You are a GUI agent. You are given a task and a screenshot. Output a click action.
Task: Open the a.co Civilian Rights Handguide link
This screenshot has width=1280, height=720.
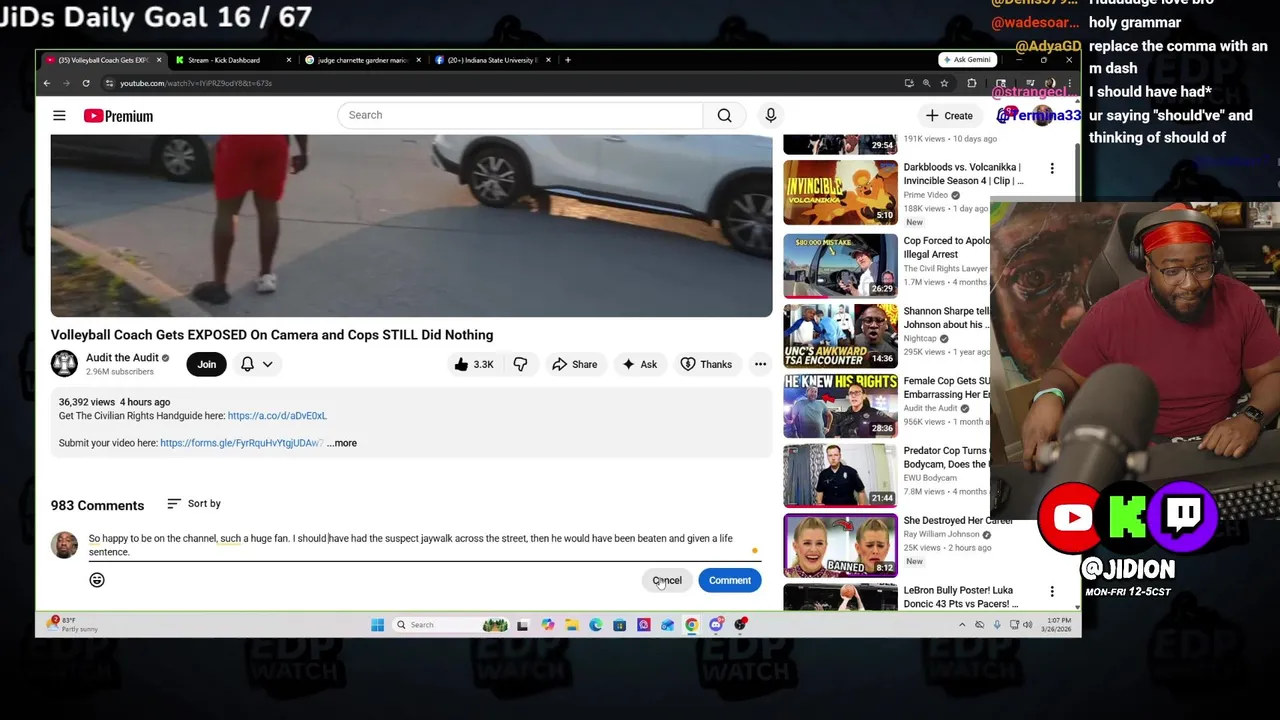[277, 416]
